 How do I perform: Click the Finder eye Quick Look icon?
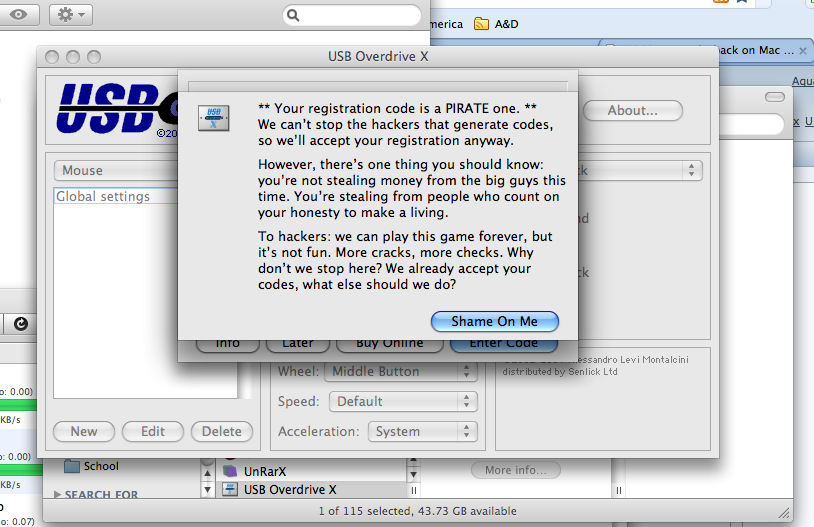[19, 15]
